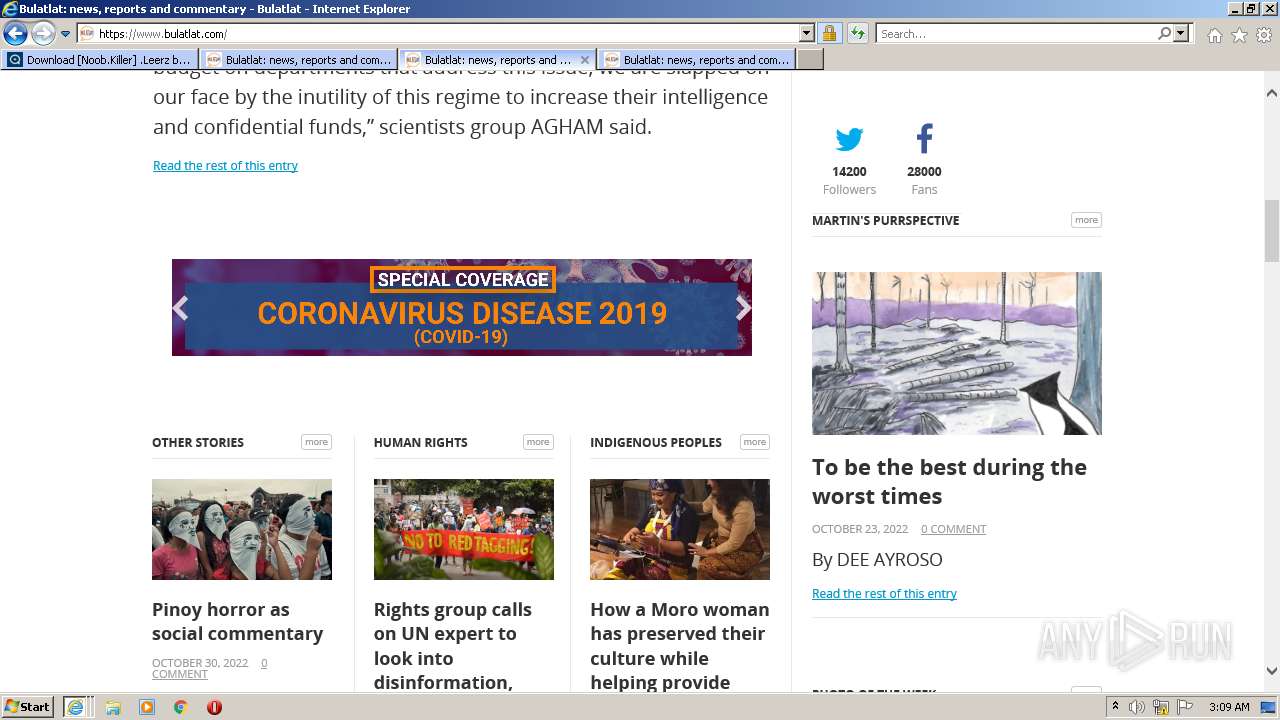Click the browser Forward arrow button

(43, 34)
